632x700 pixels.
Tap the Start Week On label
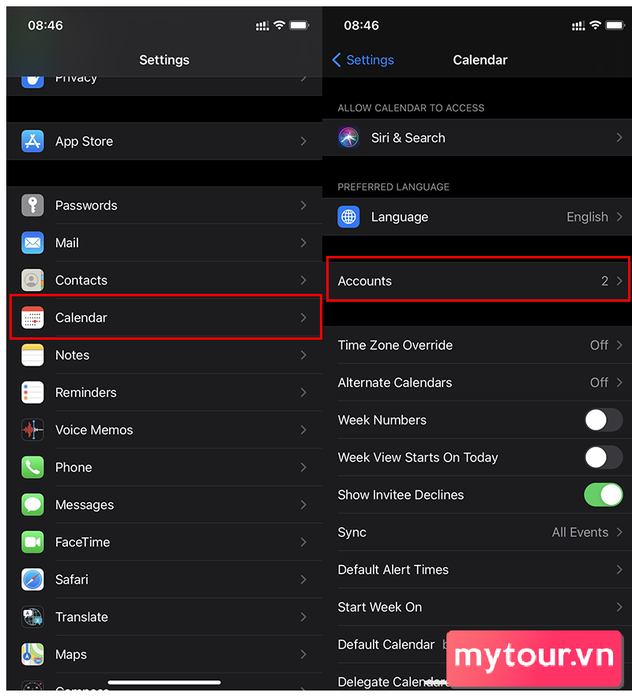click(380, 607)
